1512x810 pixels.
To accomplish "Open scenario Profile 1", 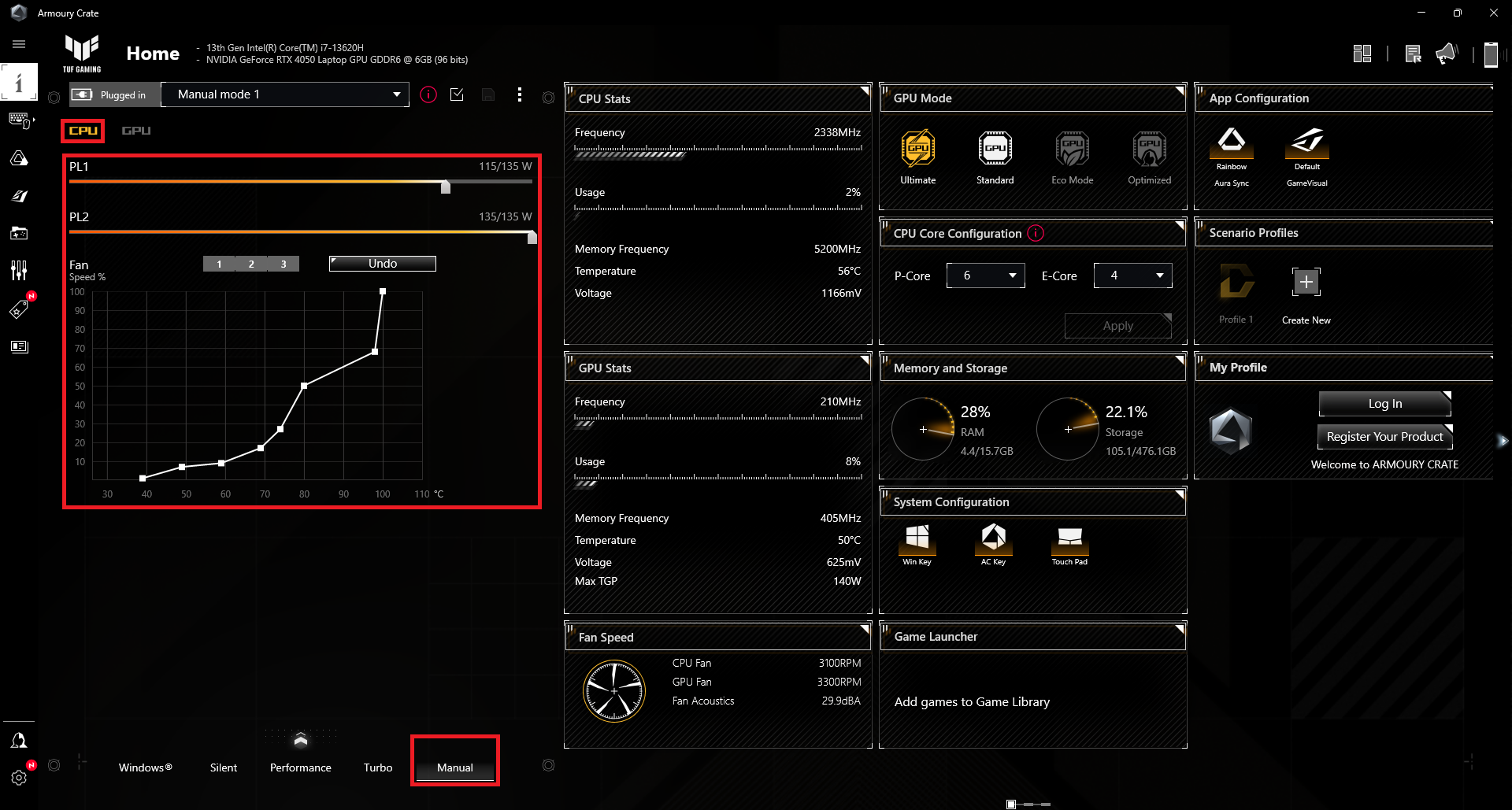I will (x=1236, y=294).
